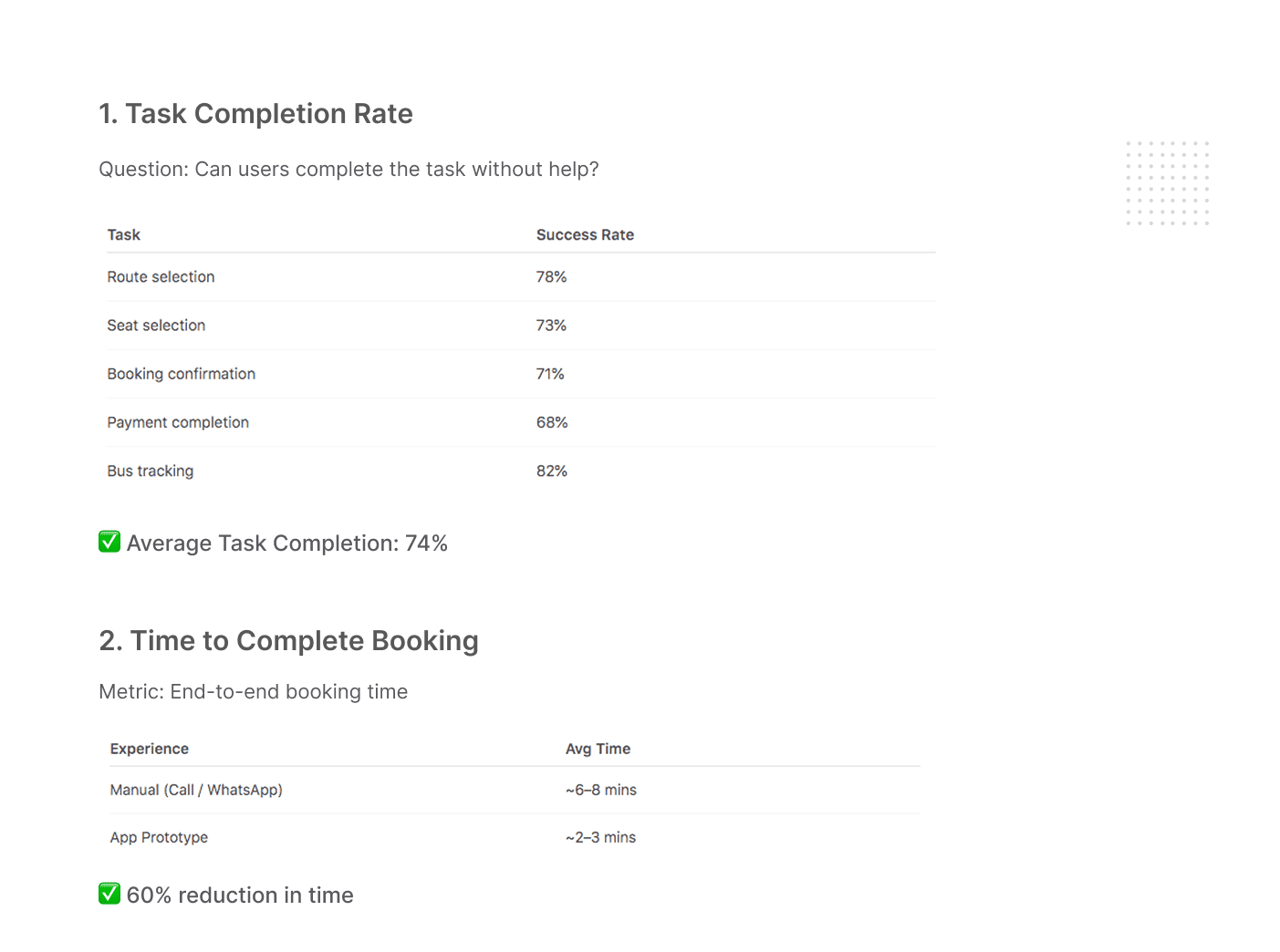The height and width of the screenshot is (952, 1280).
Task: Click the 68% success rate value
Action: 552,422
